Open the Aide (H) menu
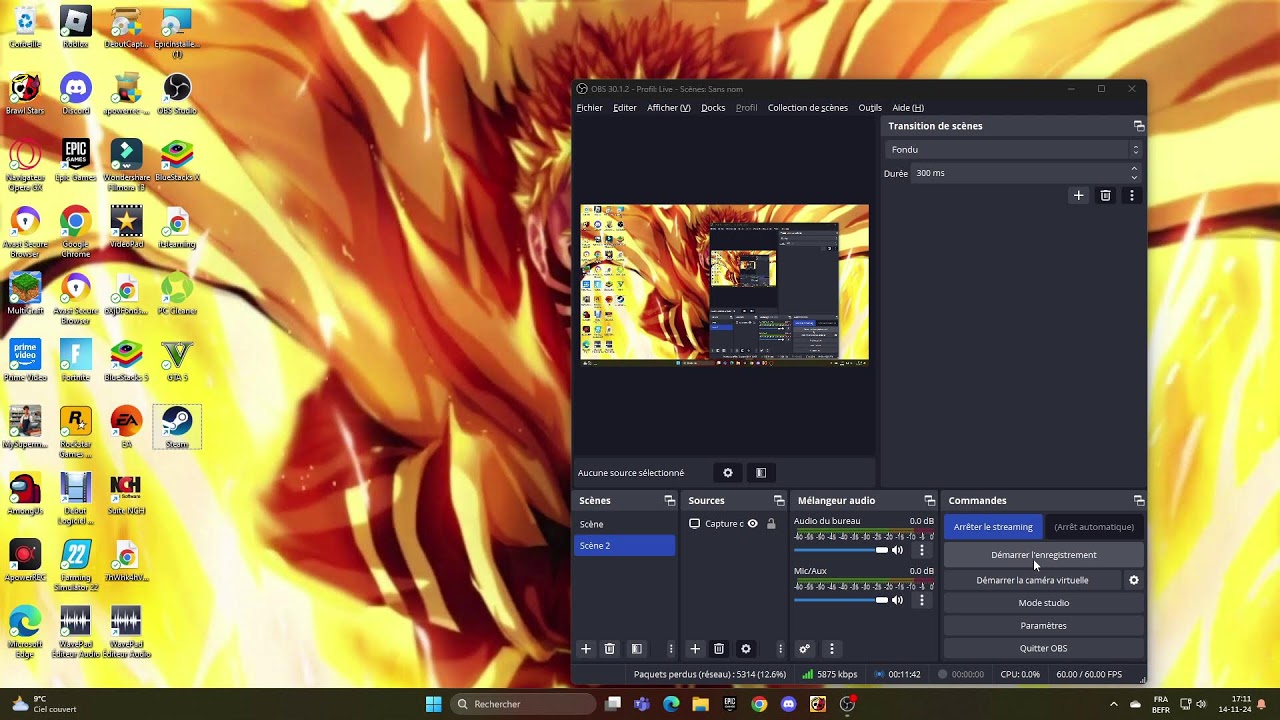This screenshot has height=720, width=1280. point(908,108)
